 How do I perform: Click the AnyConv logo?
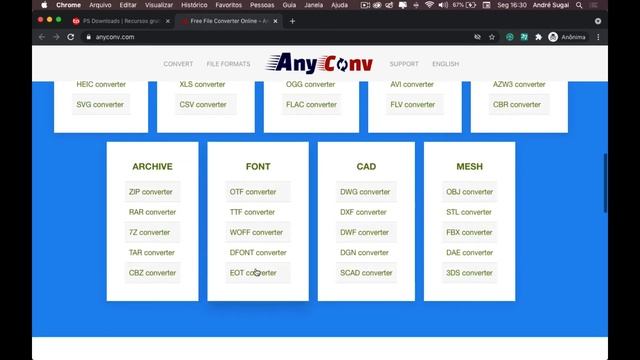[x=319, y=63]
